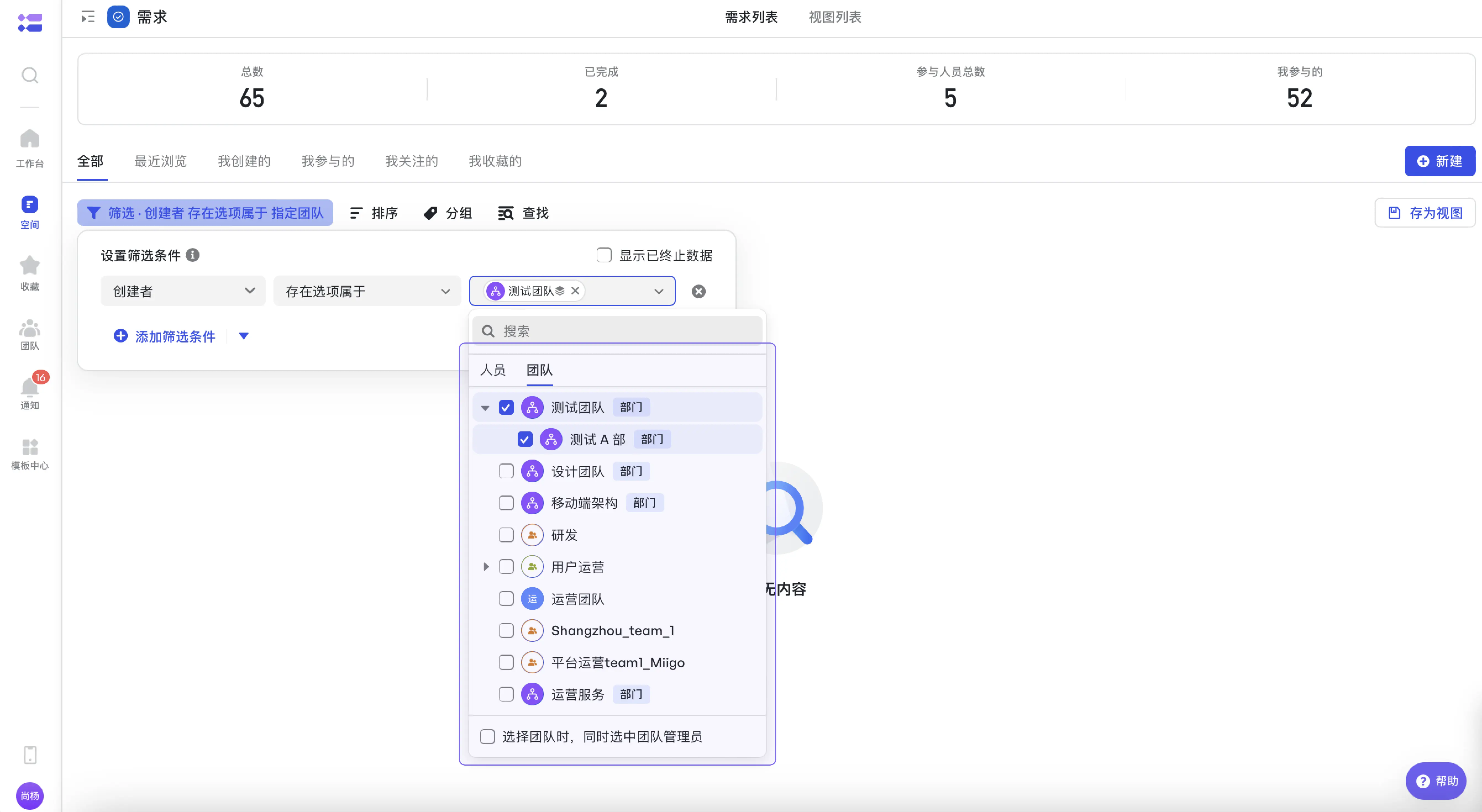Image resolution: width=1482 pixels, height=812 pixels.
Task: Check the 运营团队 checkbox
Action: [x=506, y=599]
